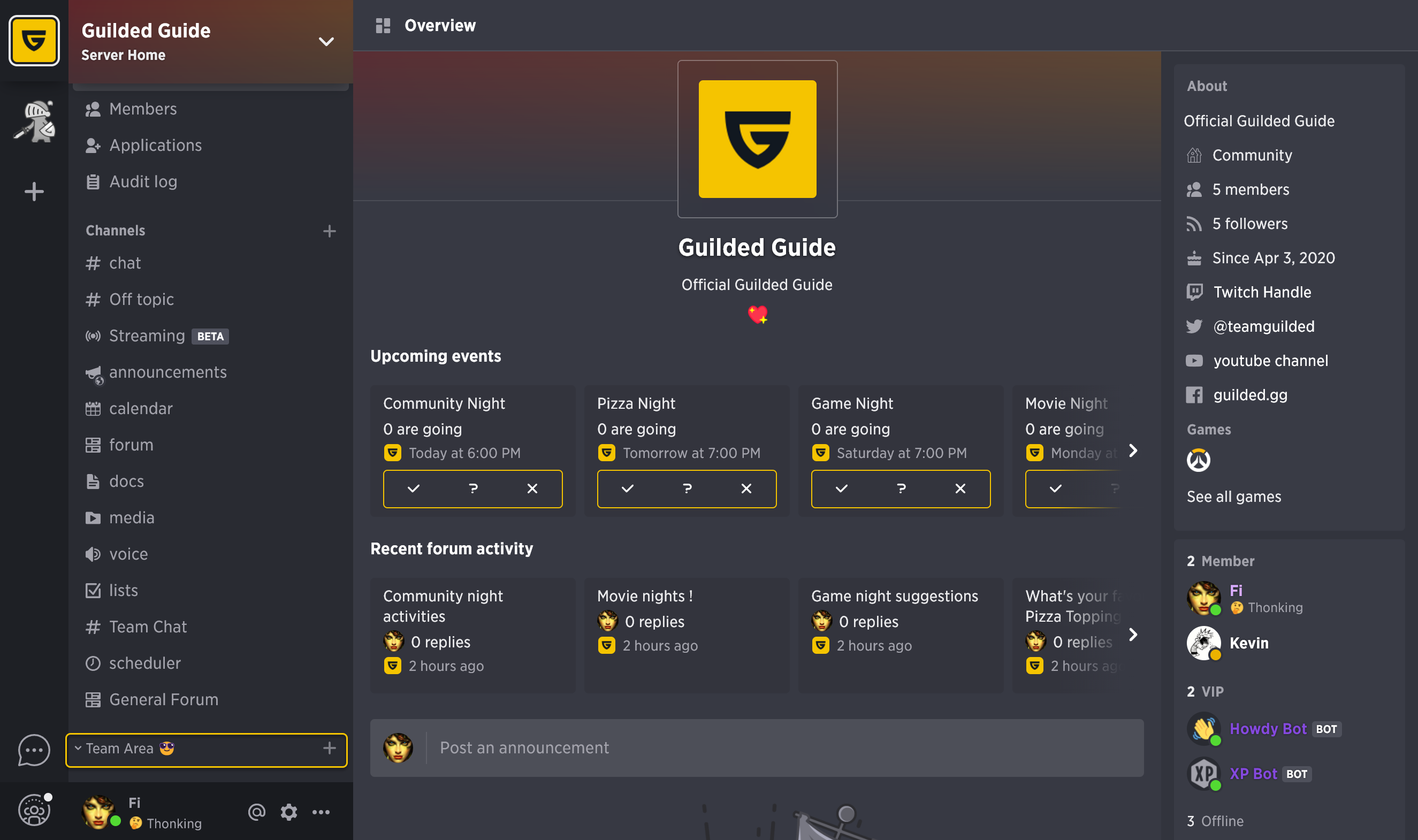Open Community night activities forum post
1418x840 pixels.
(x=472, y=635)
